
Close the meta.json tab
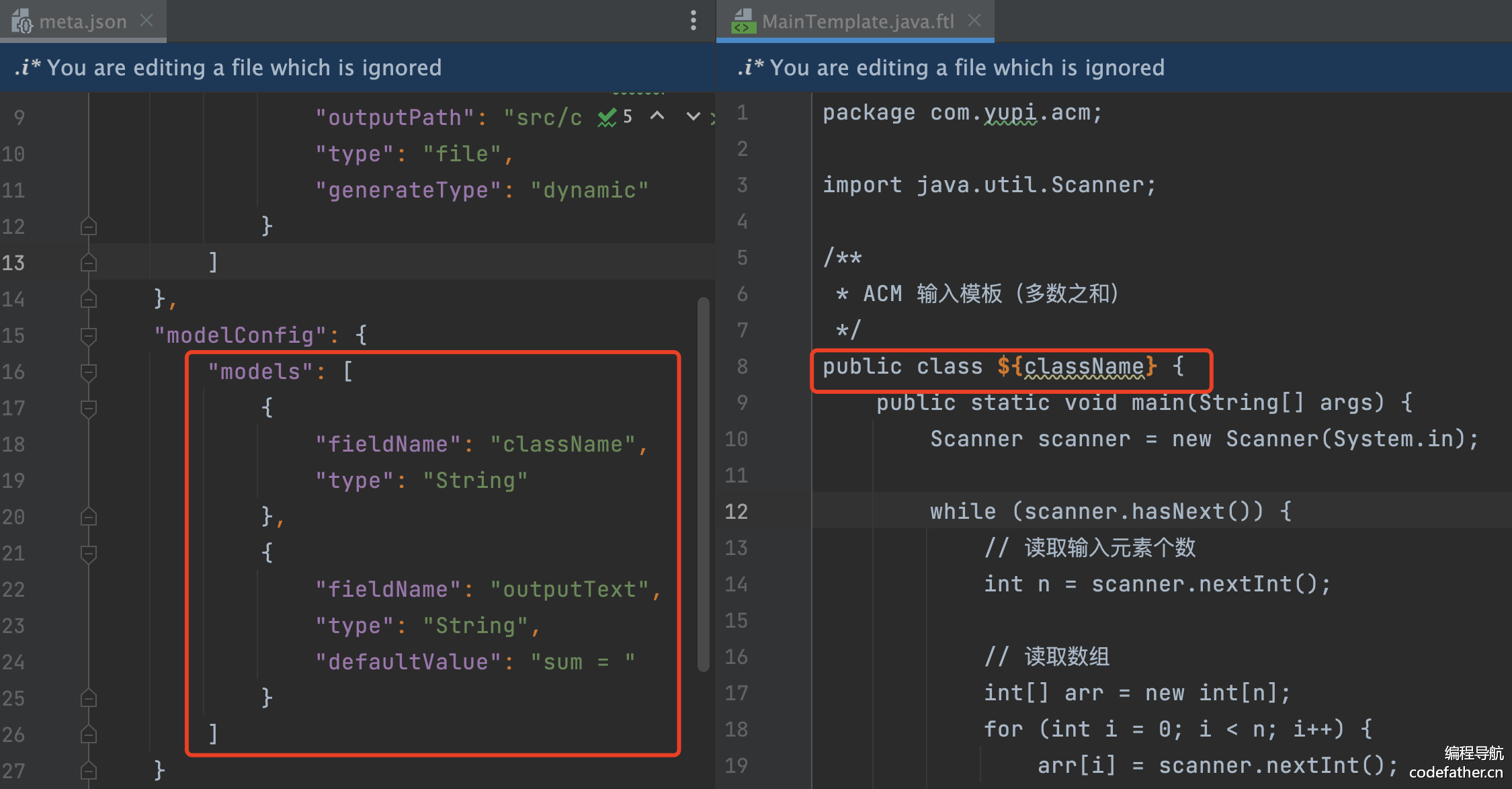pos(146,21)
